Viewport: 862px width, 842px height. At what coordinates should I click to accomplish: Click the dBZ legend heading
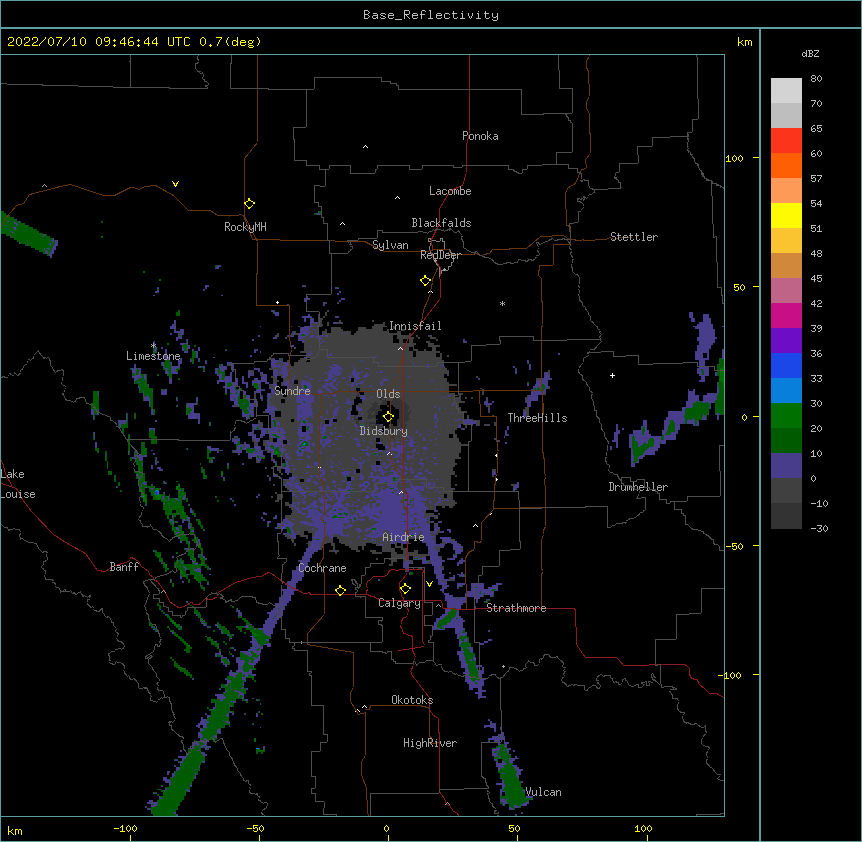pos(810,53)
